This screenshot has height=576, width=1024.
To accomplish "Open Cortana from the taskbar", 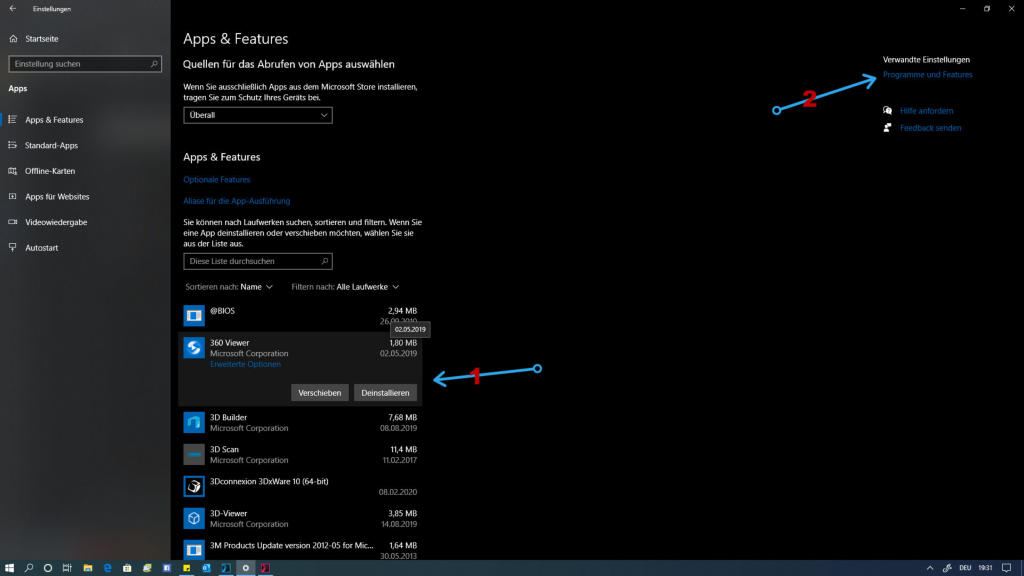I will 48,568.
